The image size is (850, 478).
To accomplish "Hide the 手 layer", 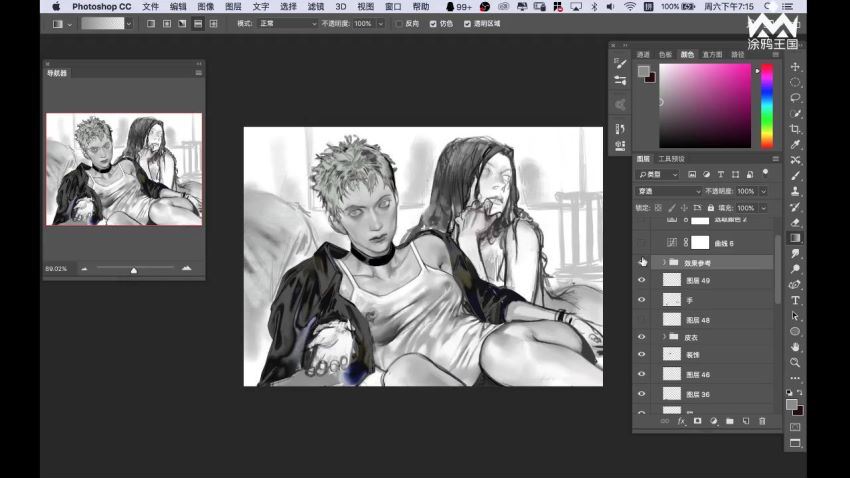I will (642, 300).
